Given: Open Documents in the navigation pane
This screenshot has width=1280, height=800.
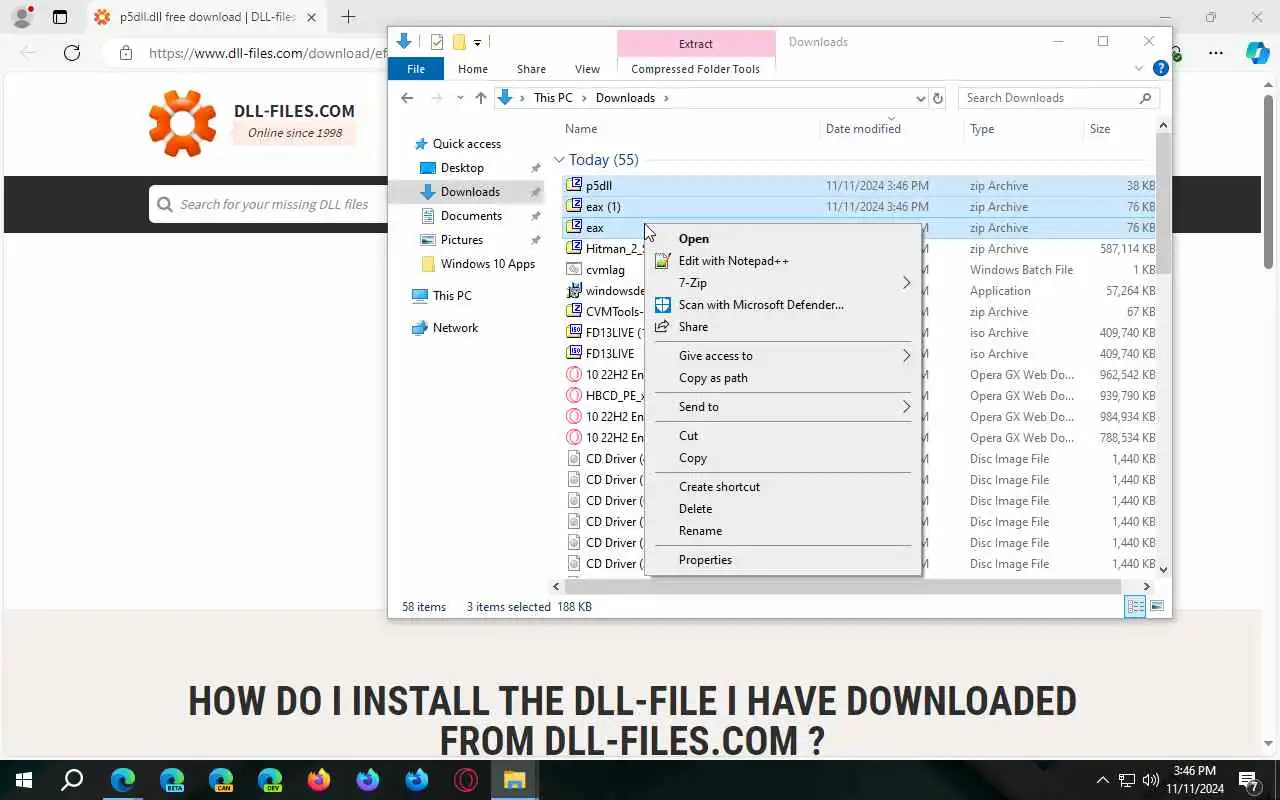Looking at the screenshot, I should pyautogui.click(x=471, y=216).
